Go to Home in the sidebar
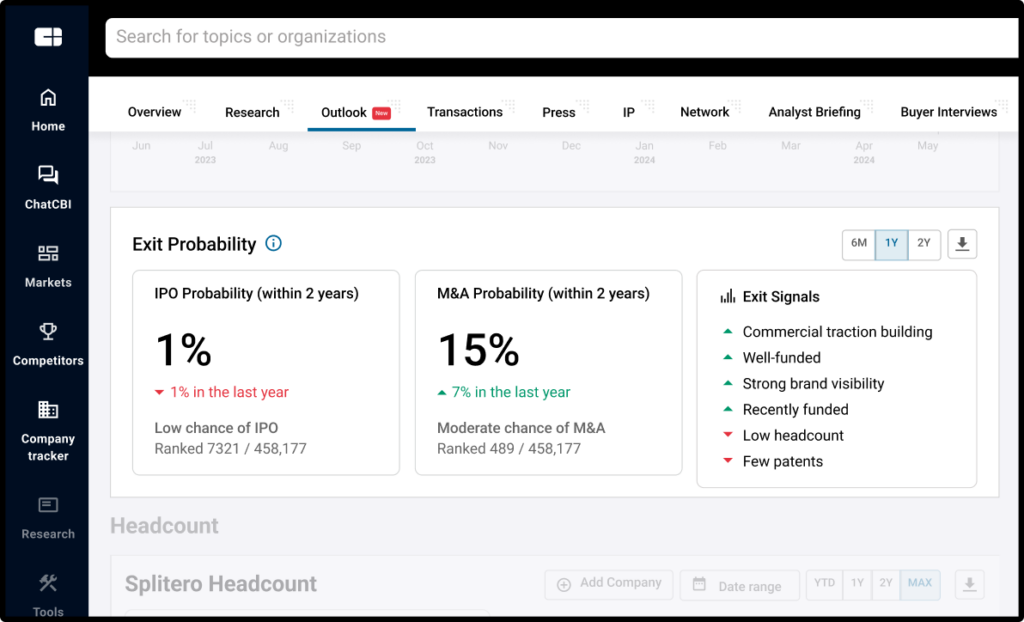1024x622 pixels. (48, 98)
